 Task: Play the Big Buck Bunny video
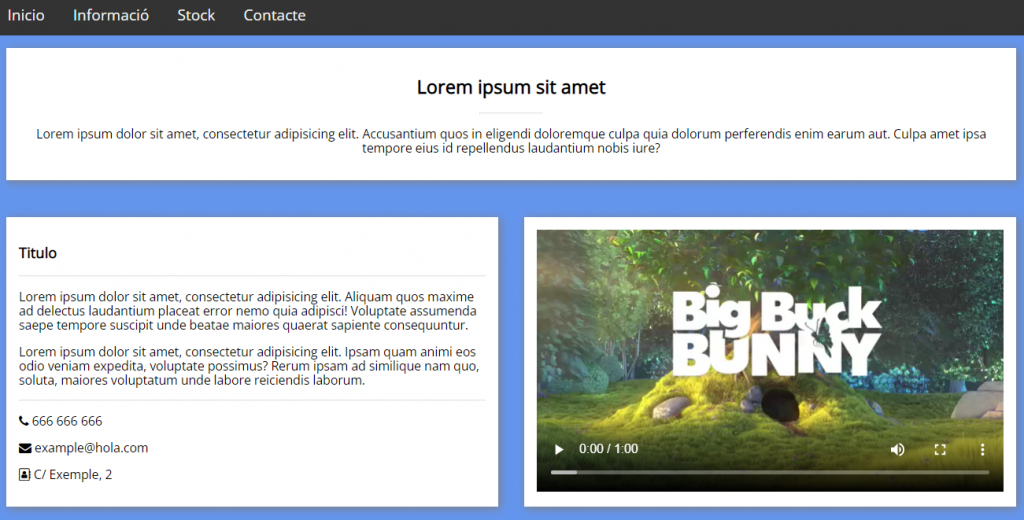[x=559, y=449]
